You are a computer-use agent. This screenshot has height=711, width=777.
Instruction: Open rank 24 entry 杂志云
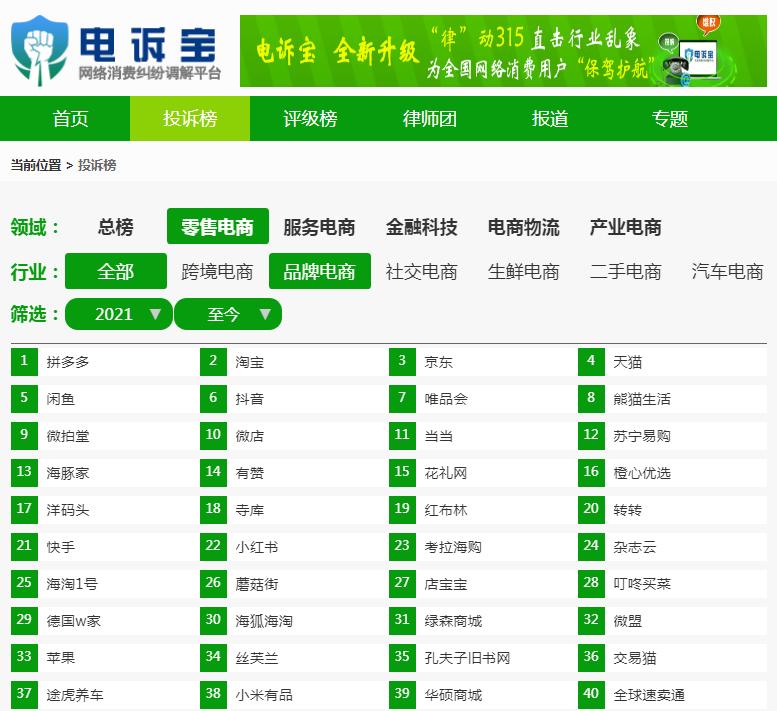point(634,547)
